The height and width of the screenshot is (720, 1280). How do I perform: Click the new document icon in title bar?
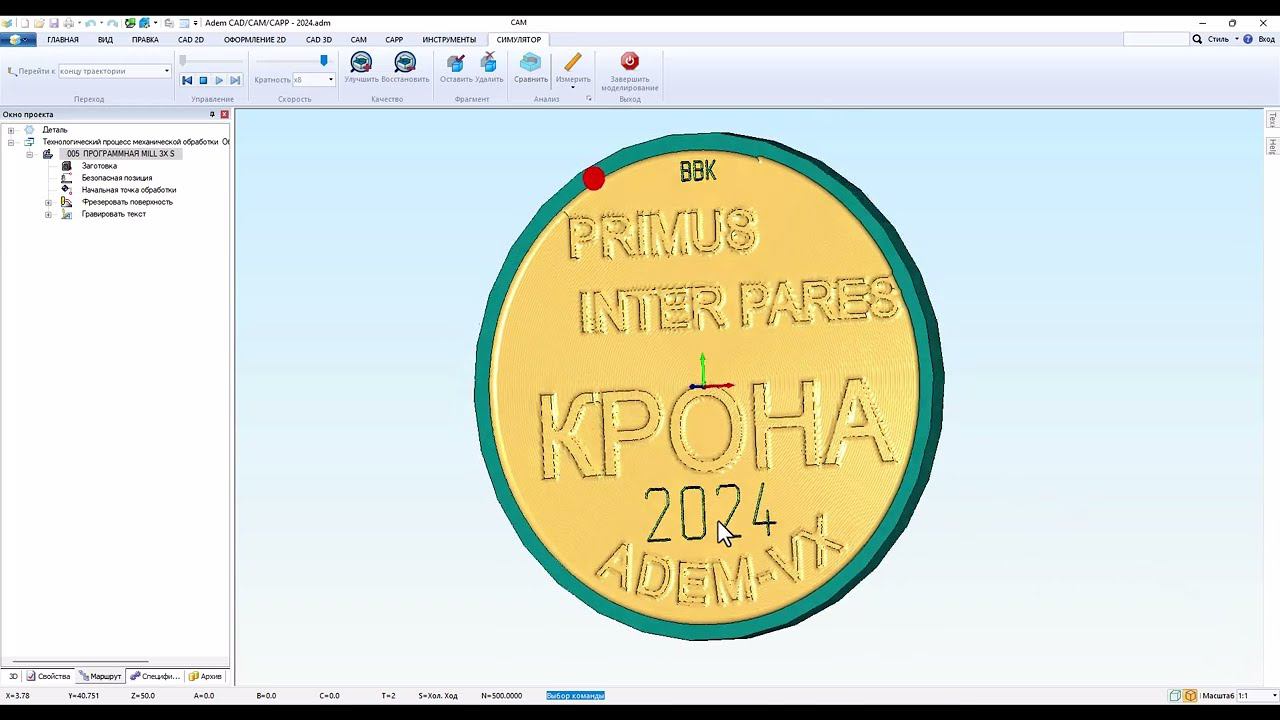(23, 23)
